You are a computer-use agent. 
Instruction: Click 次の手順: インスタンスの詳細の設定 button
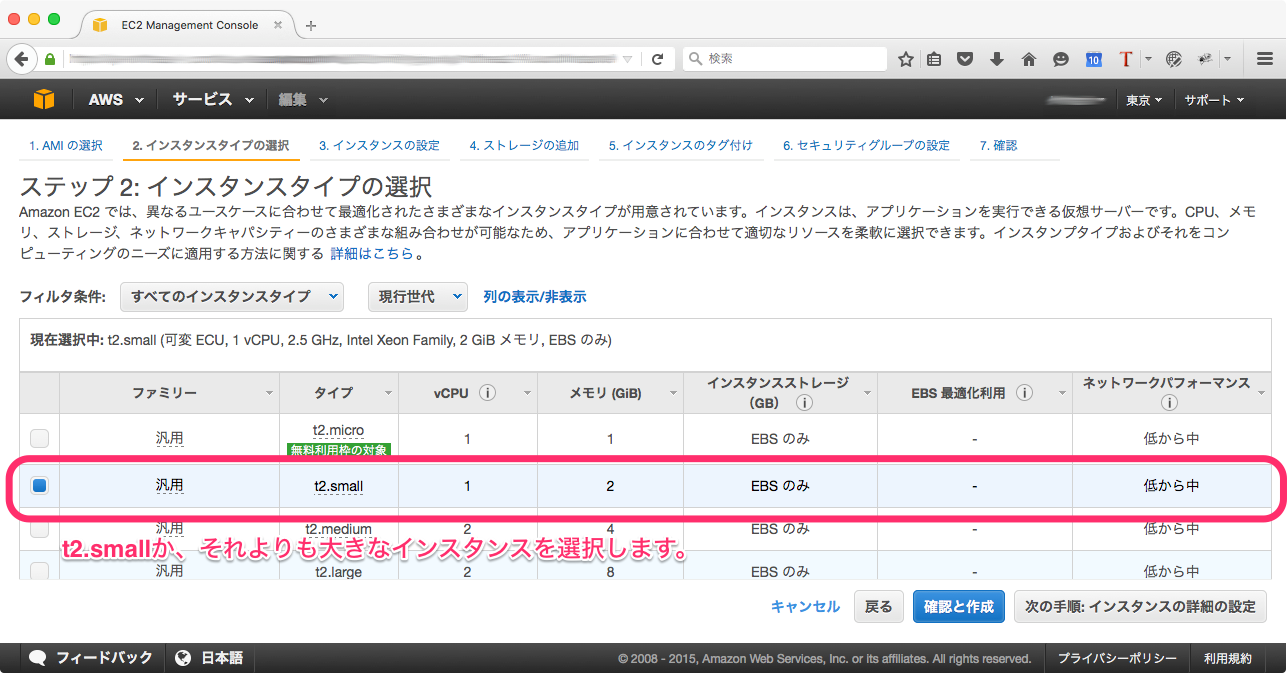pyautogui.click(x=1140, y=606)
